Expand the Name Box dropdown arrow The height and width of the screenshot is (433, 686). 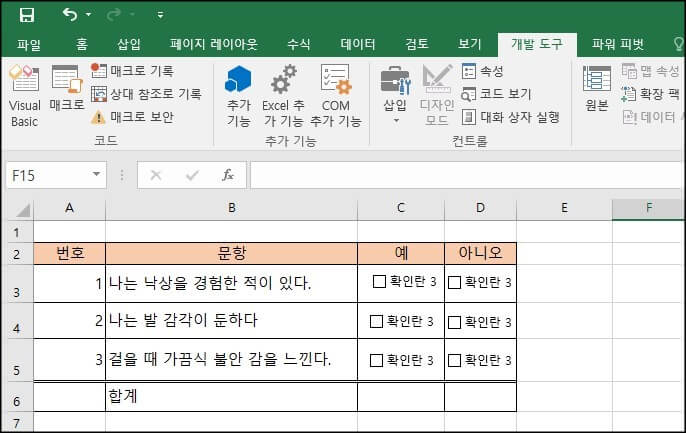pos(96,175)
